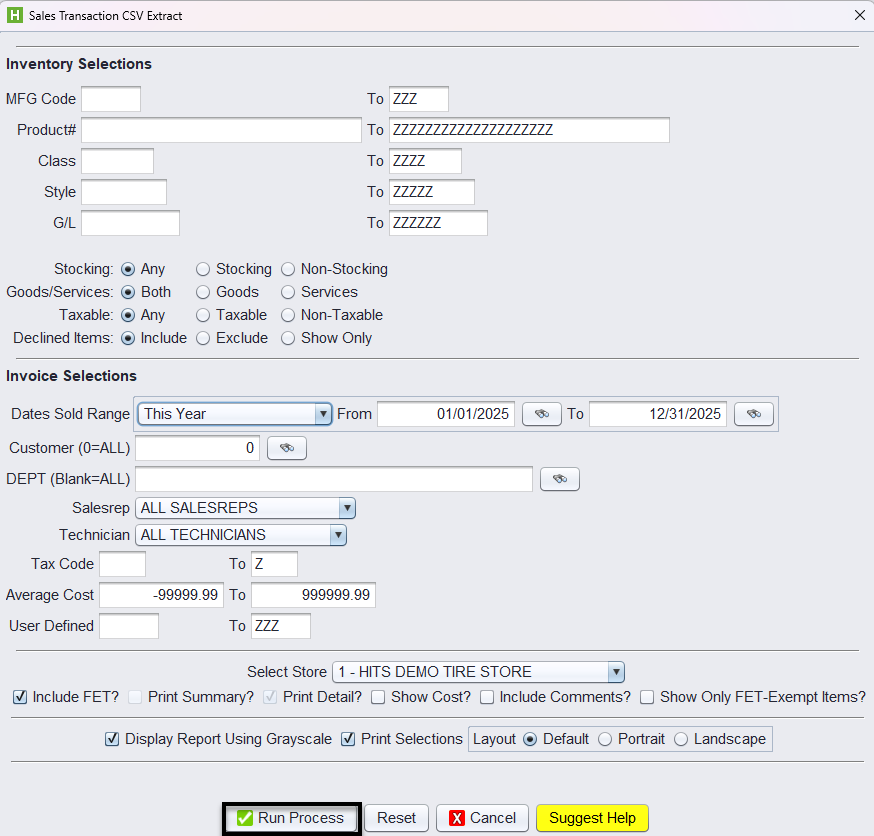Open the Salesrep dropdown list
Image resolution: width=874 pixels, height=836 pixels.
346,508
